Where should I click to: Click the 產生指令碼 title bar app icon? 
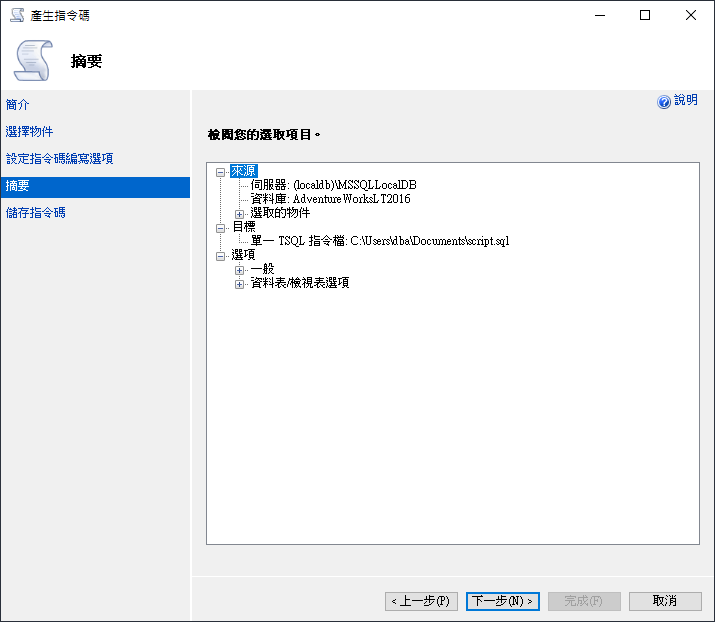coord(16,15)
